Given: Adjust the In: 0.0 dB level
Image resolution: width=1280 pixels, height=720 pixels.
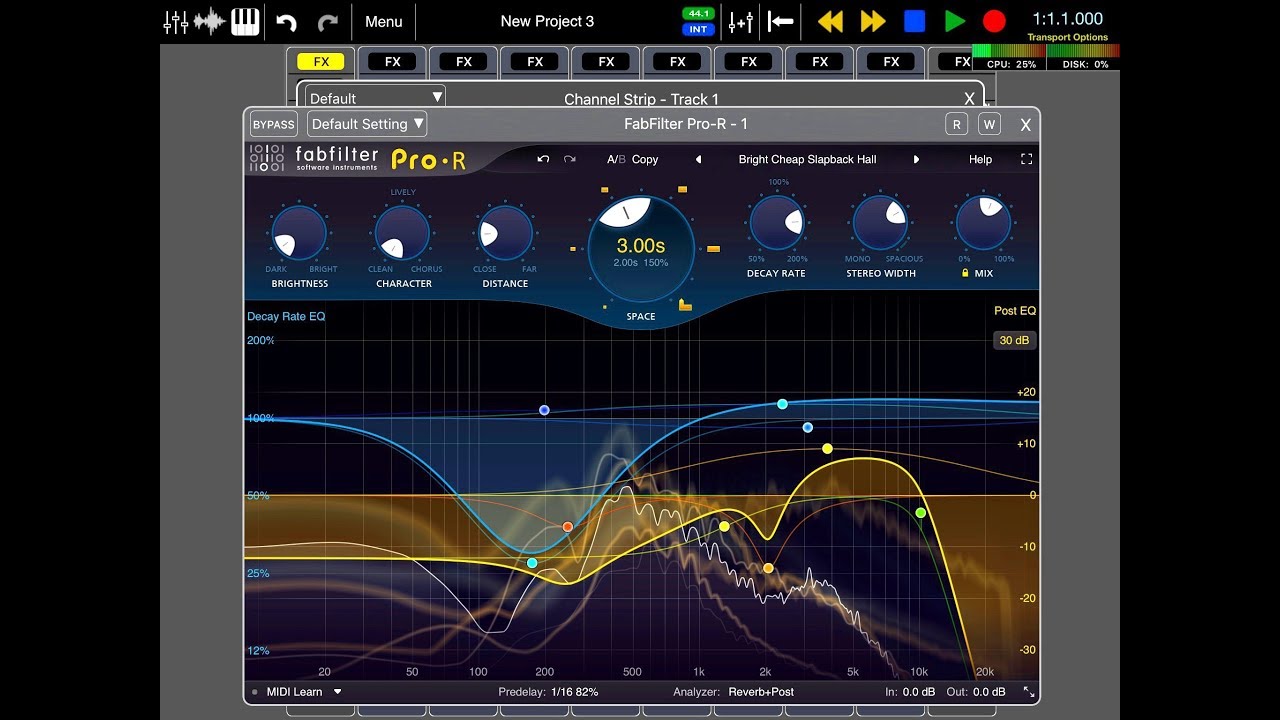Looking at the screenshot, I should (910, 692).
